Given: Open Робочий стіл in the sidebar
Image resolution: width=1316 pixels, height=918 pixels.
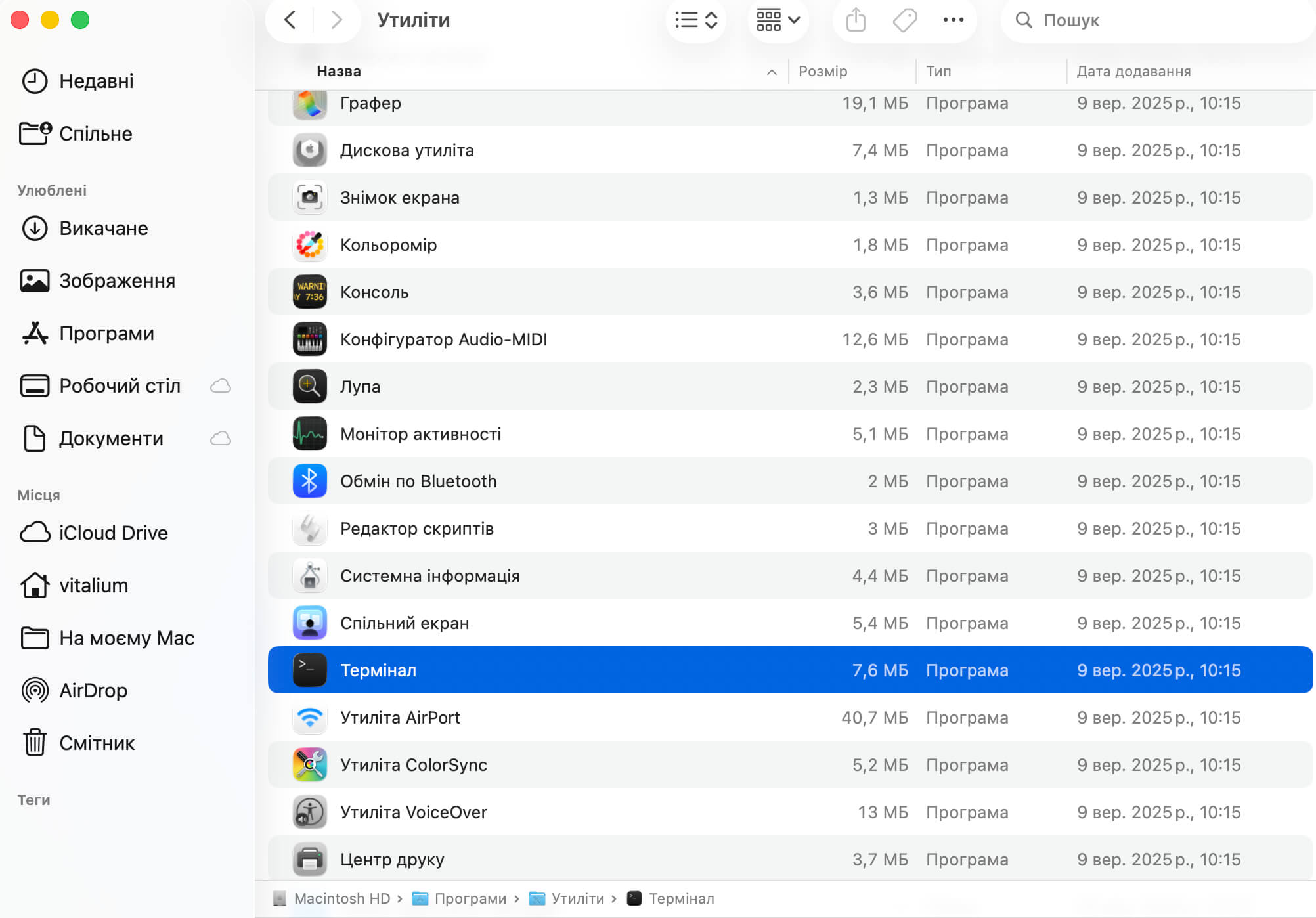Looking at the screenshot, I should click(x=102, y=385).
